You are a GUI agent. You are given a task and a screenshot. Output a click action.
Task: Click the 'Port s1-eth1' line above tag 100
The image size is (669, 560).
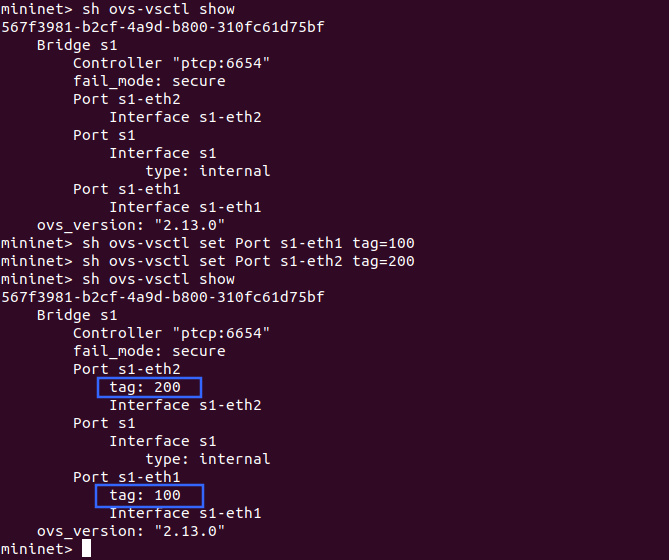(127, 477)
